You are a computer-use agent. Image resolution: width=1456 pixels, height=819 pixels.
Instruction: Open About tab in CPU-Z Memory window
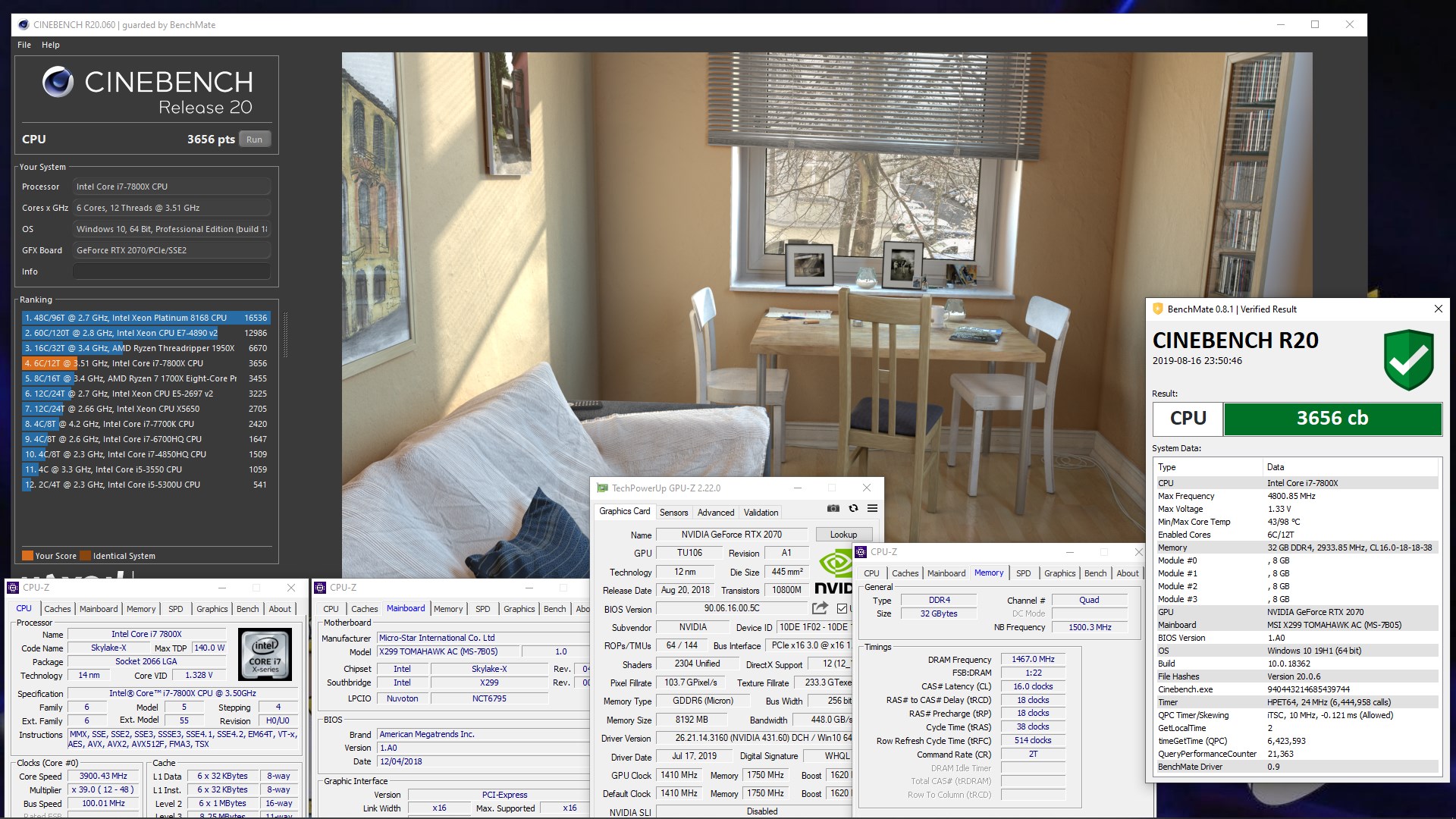(x=1127, y=573)
